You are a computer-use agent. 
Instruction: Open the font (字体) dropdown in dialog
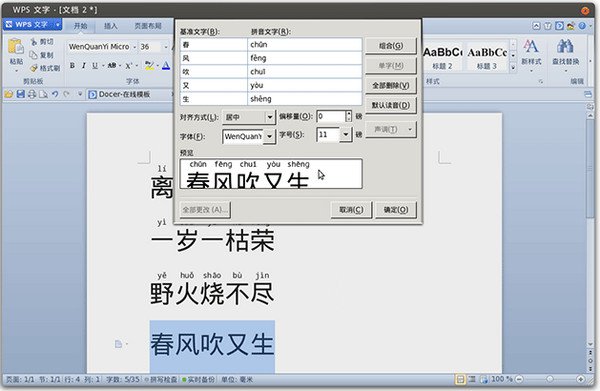click(x=269, y=136)
